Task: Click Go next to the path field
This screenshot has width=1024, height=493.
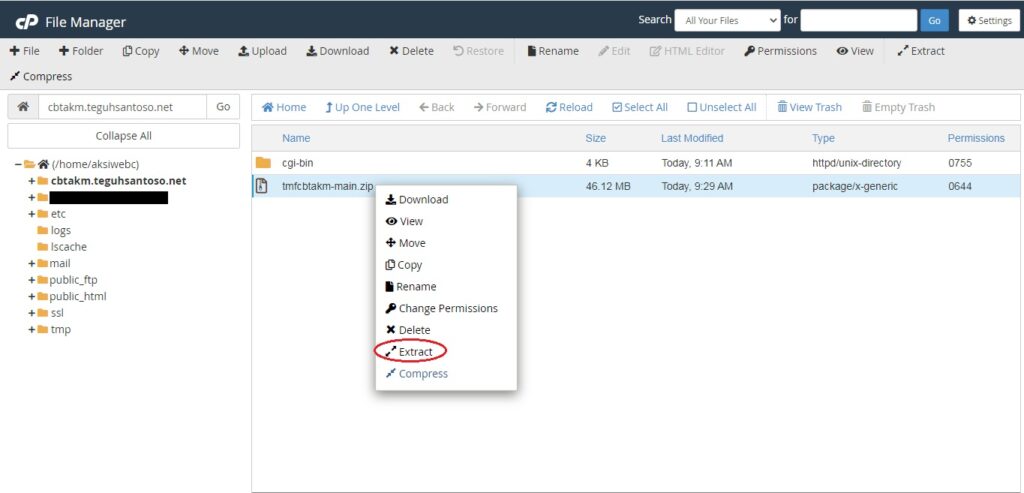Action: coord(223,107)
